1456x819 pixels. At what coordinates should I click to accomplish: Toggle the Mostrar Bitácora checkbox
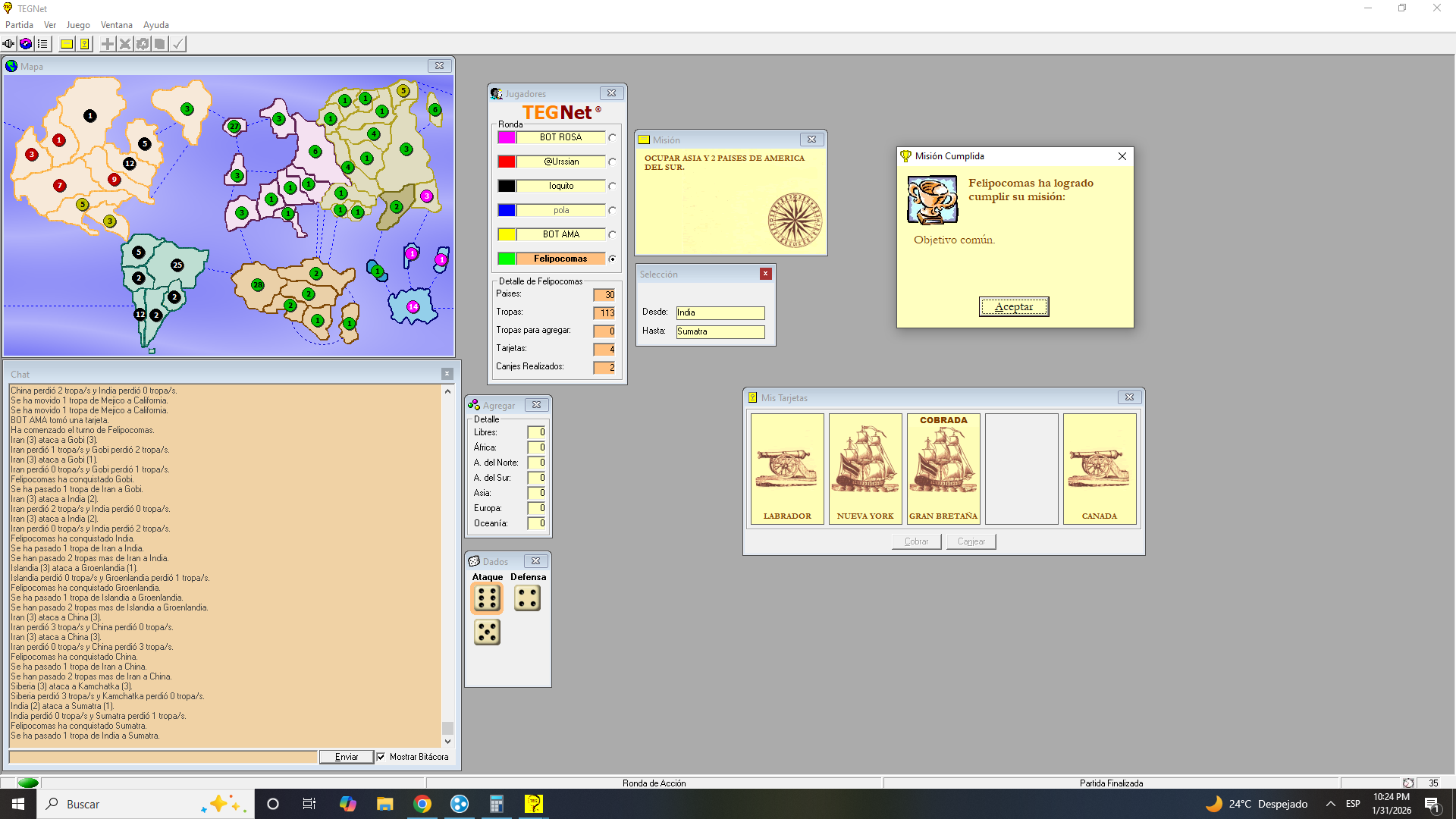381,757
